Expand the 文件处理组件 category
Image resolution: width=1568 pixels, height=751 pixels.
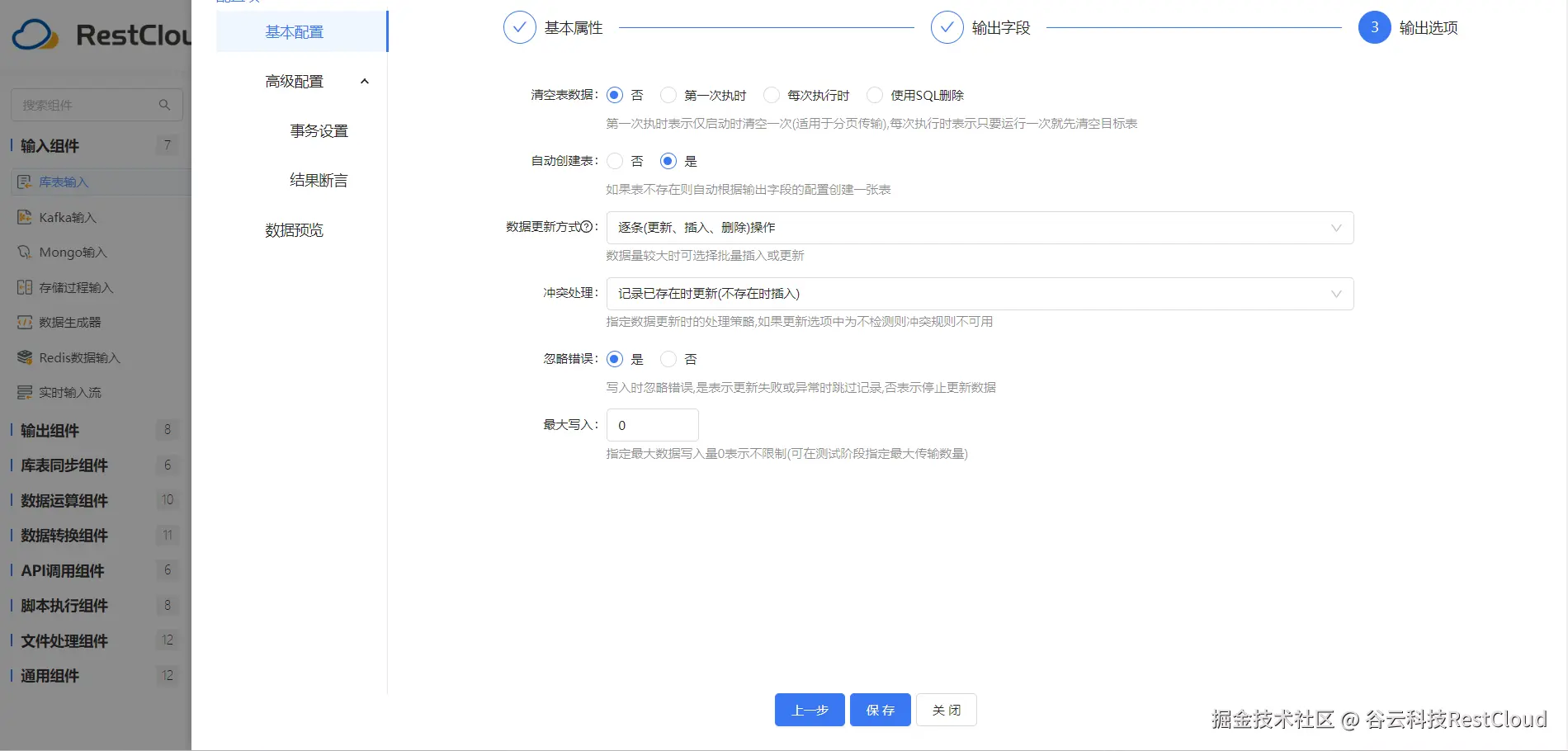pos(64,641)
